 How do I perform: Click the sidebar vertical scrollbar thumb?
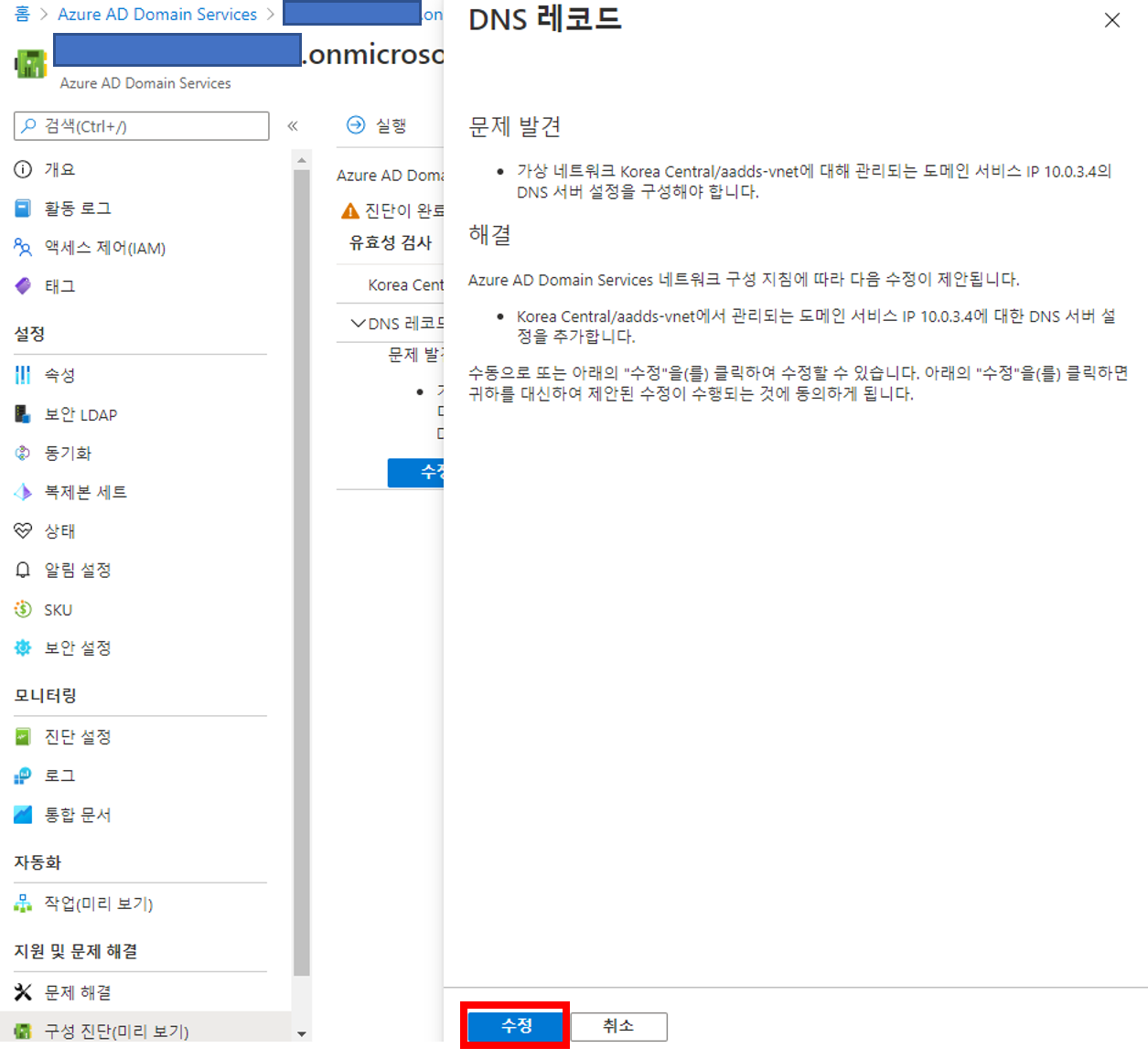click(302, 572)
